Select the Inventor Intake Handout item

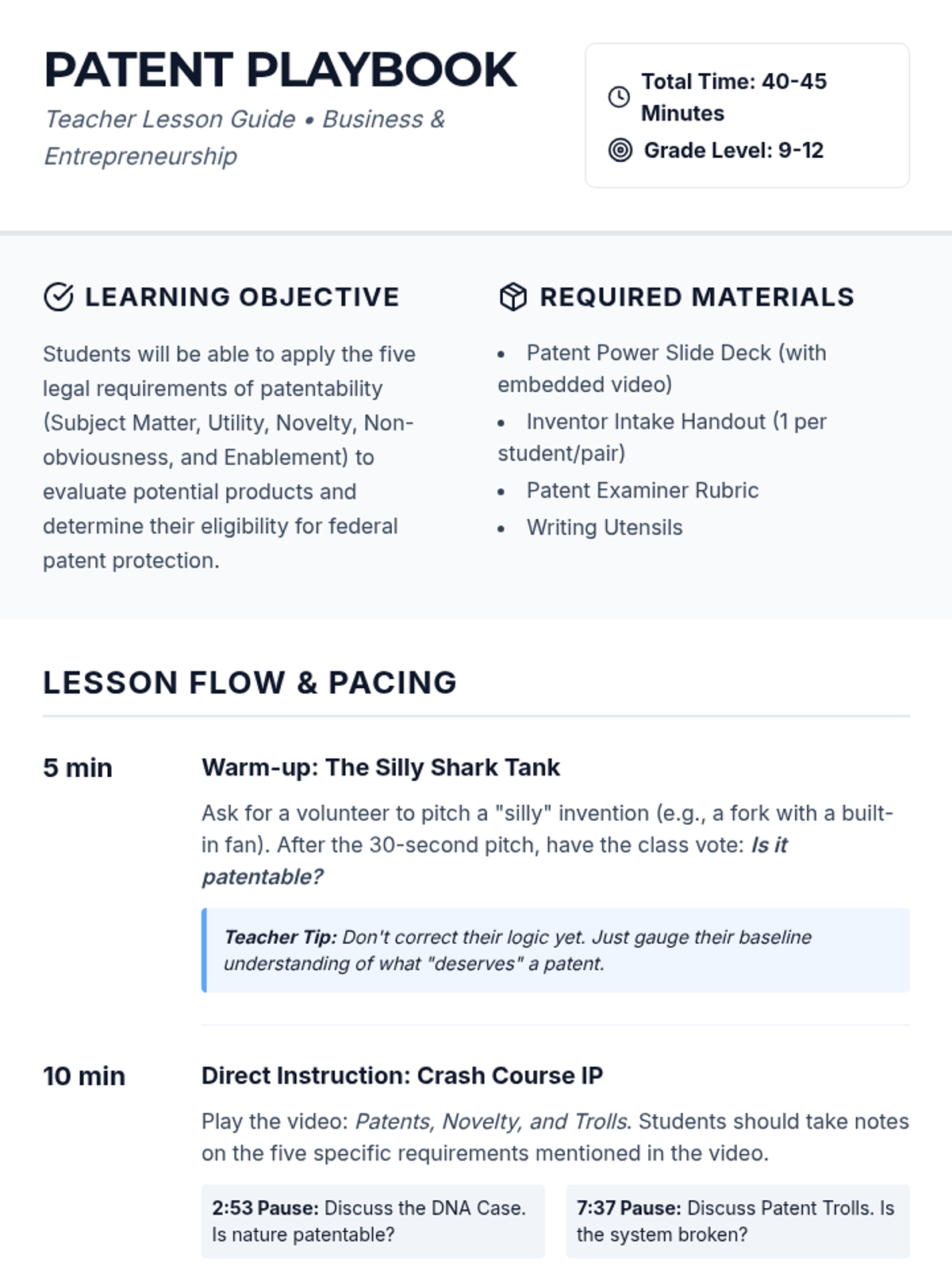[662, 437]
